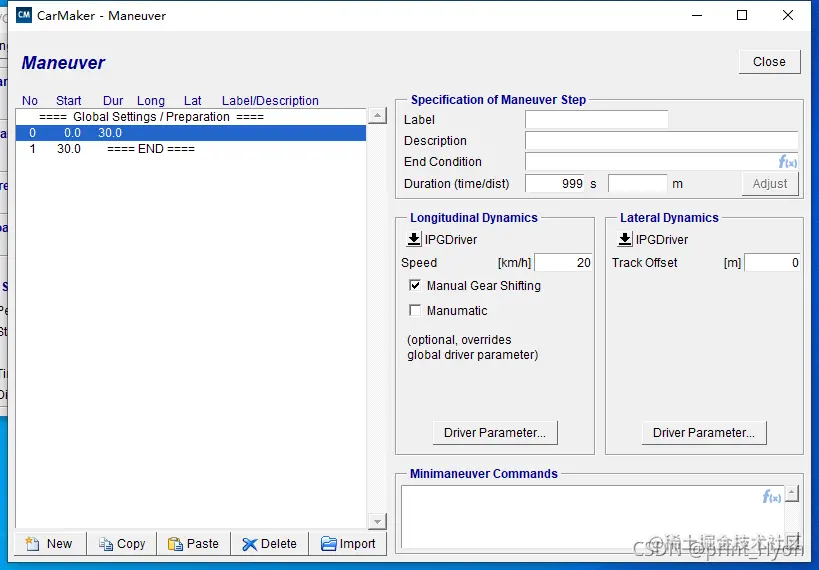Click the Speed field showing 20

pyautogui.click(x=564, y=263)
